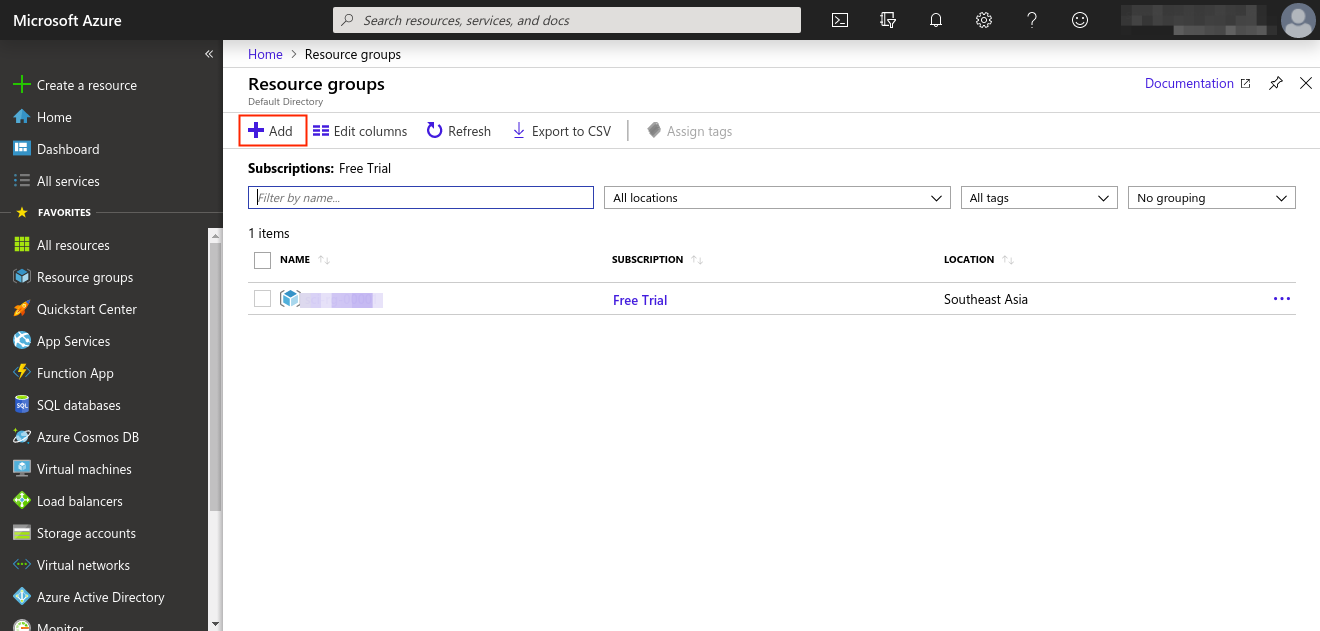This screenshot has width=1320, height=631.
Task: Tick the select-all checkbox in the table header
Action: coord(263,260)
